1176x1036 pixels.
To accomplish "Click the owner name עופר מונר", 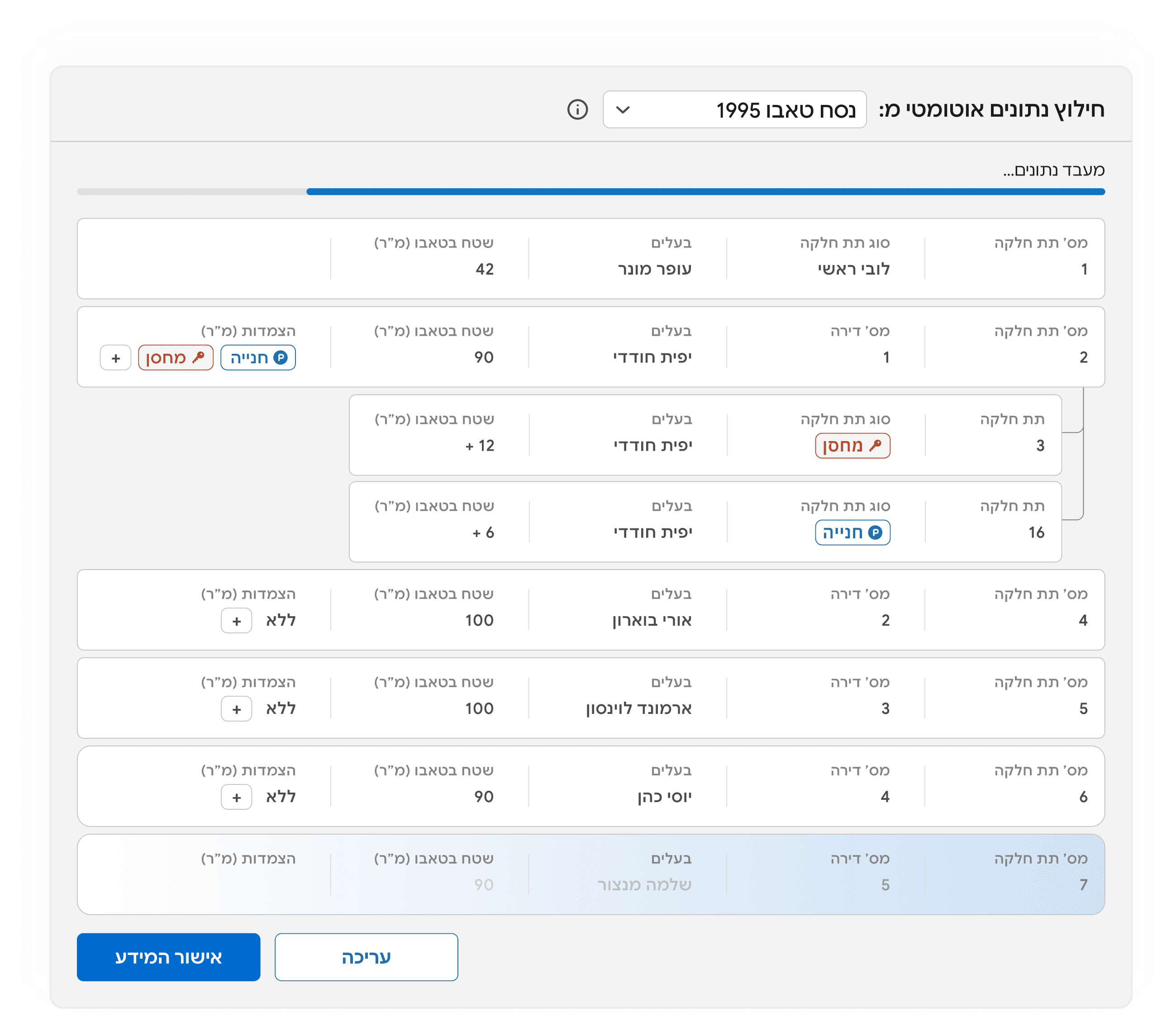I will [x=654, y=269].
